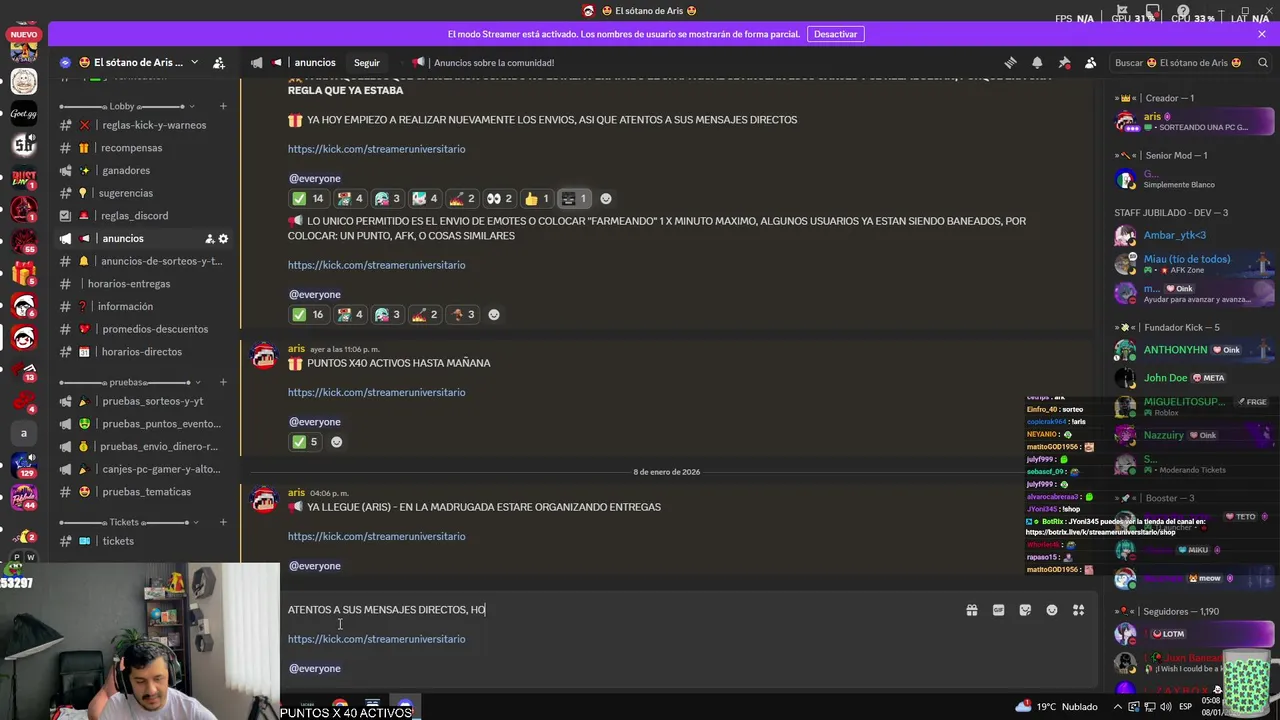Click the Desactivar streamer mode button

point(835,34)
